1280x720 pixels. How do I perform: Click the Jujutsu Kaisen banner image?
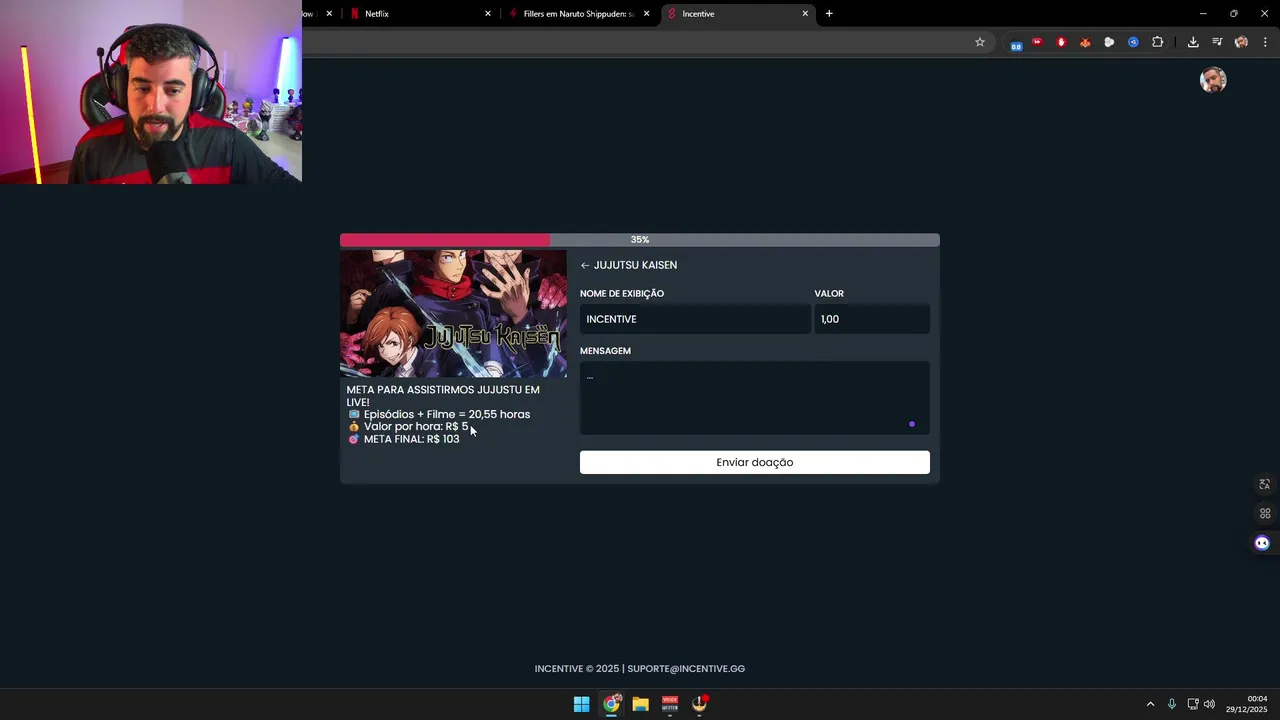point(453,313)
